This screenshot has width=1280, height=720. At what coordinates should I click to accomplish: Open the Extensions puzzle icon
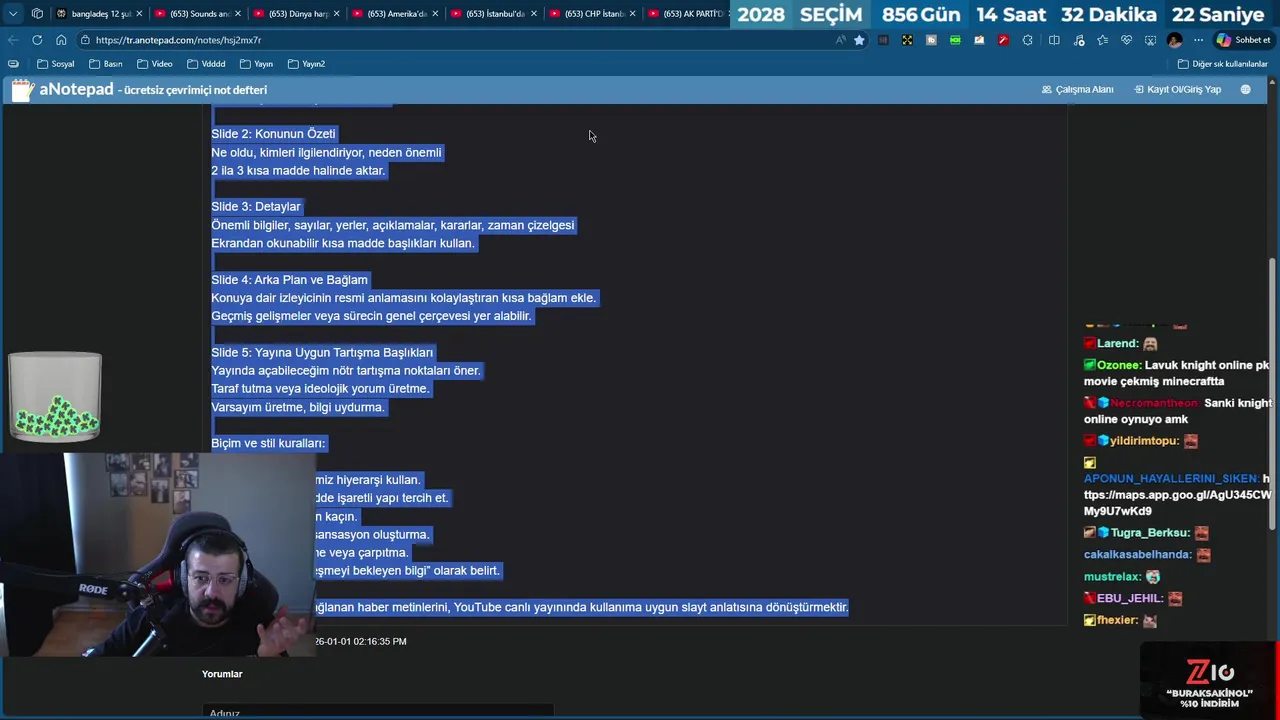coord(1027,40)
